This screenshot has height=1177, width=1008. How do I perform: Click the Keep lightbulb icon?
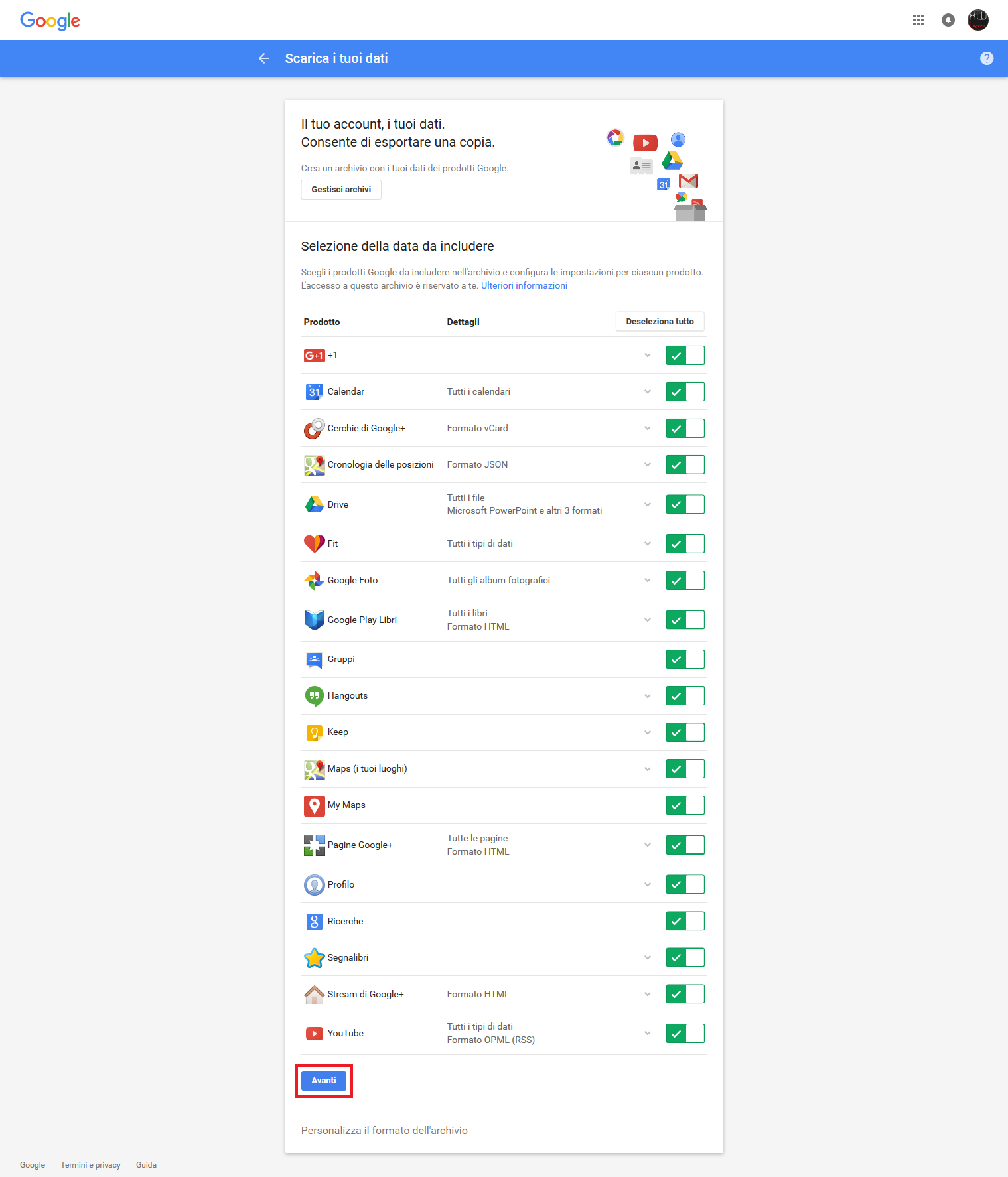pyautogui.click(x=315, y=732)
